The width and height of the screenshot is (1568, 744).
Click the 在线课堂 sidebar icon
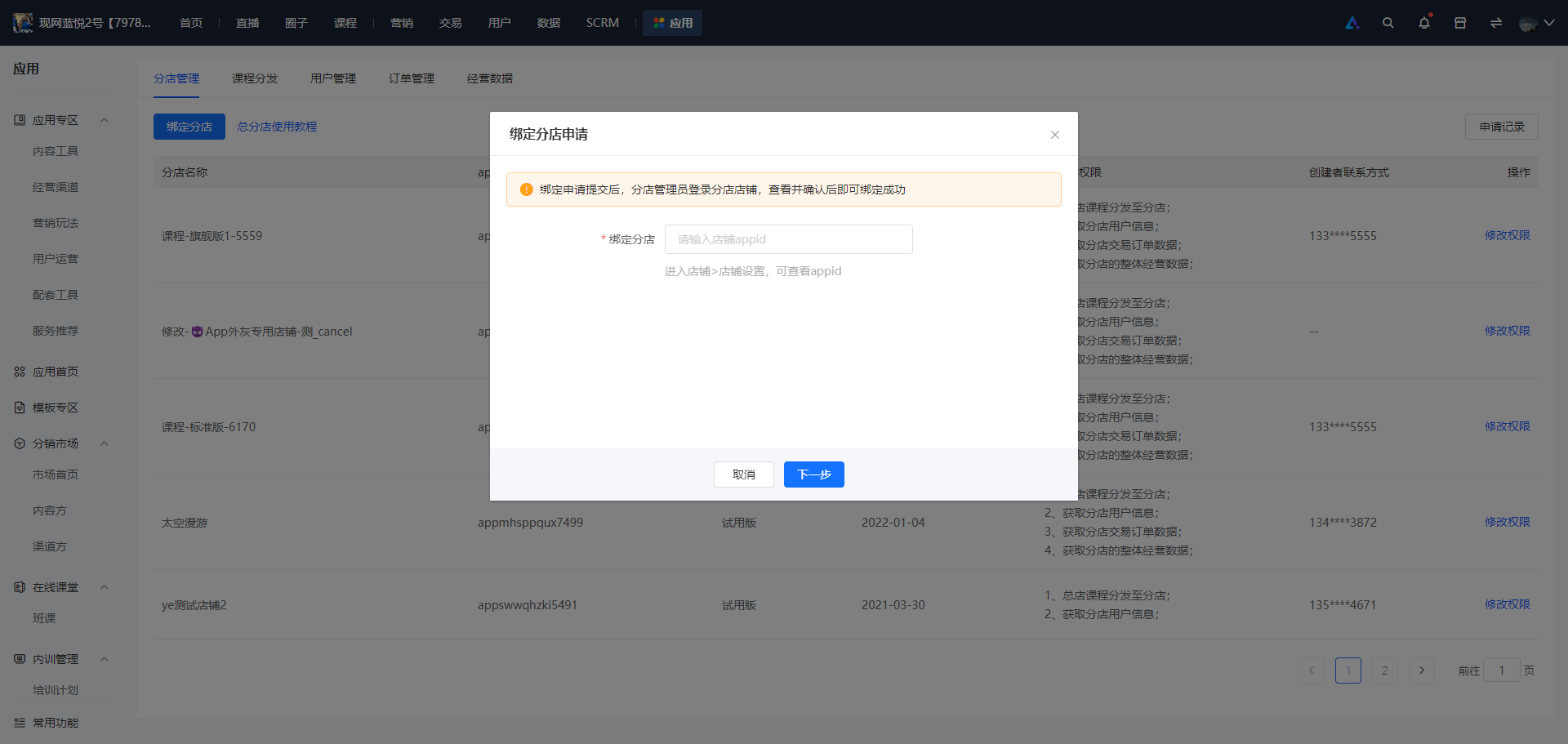point(20,587)
